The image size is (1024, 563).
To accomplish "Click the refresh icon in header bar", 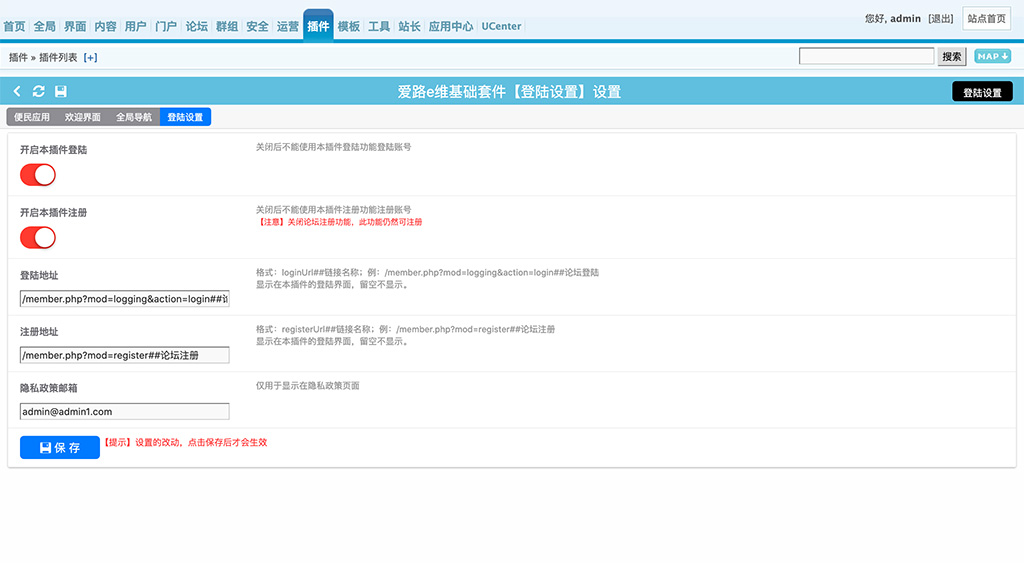I will (39, 92).
